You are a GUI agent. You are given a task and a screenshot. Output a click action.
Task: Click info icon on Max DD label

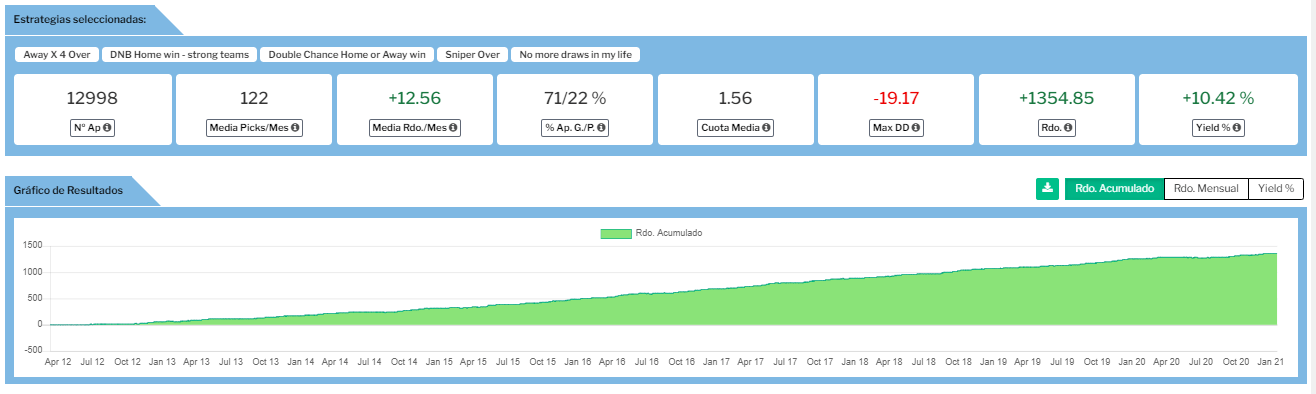coord(916,128)
